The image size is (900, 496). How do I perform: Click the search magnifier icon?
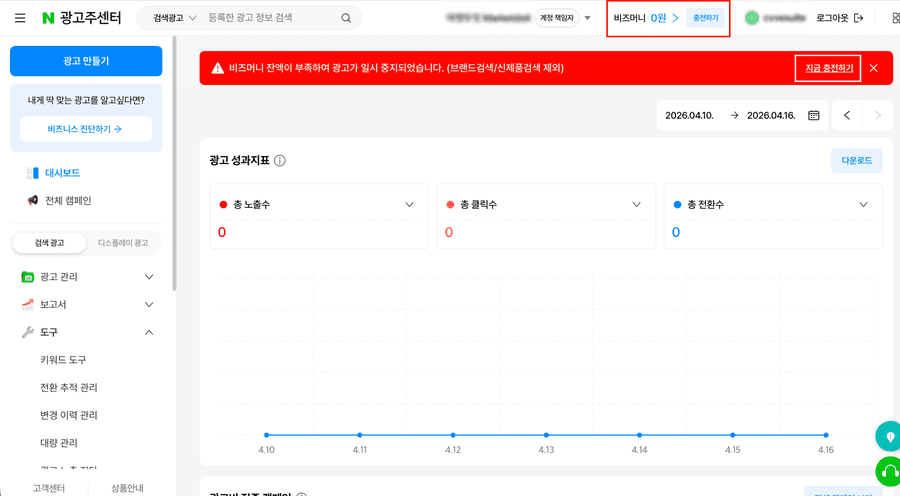pos(346,18)
